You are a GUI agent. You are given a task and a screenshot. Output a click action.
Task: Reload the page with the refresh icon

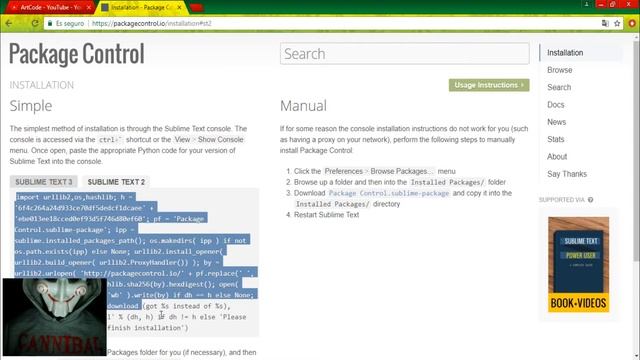coord(35,24)
